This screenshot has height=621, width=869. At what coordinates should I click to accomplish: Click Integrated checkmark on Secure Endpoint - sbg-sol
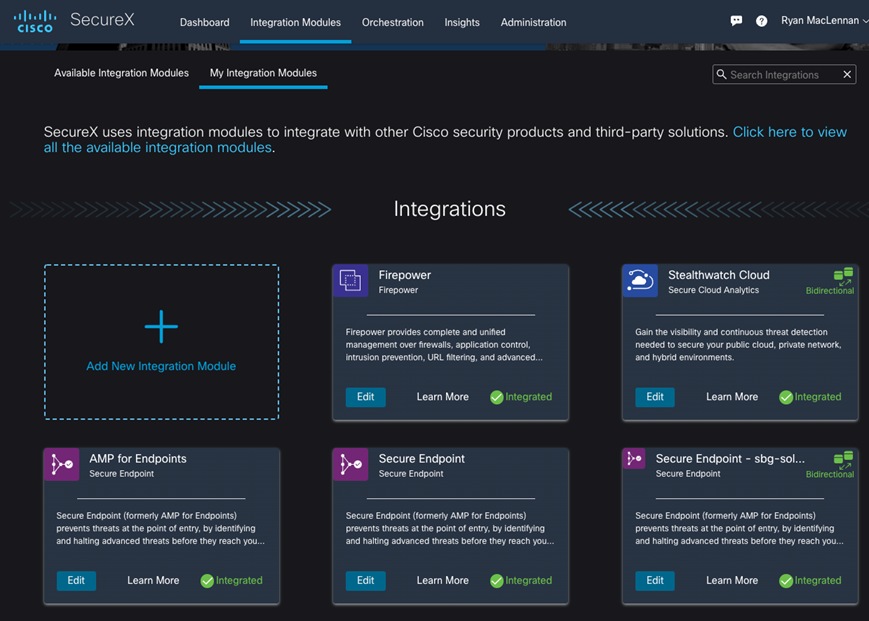[x=786, y=581]
